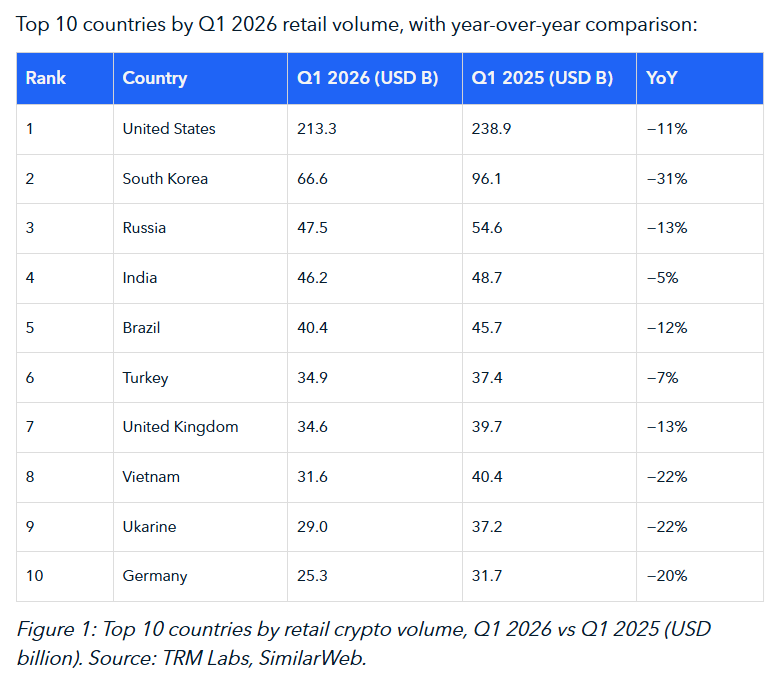
Task: Select the Germany country cell
Action: (x=155, y=576)
